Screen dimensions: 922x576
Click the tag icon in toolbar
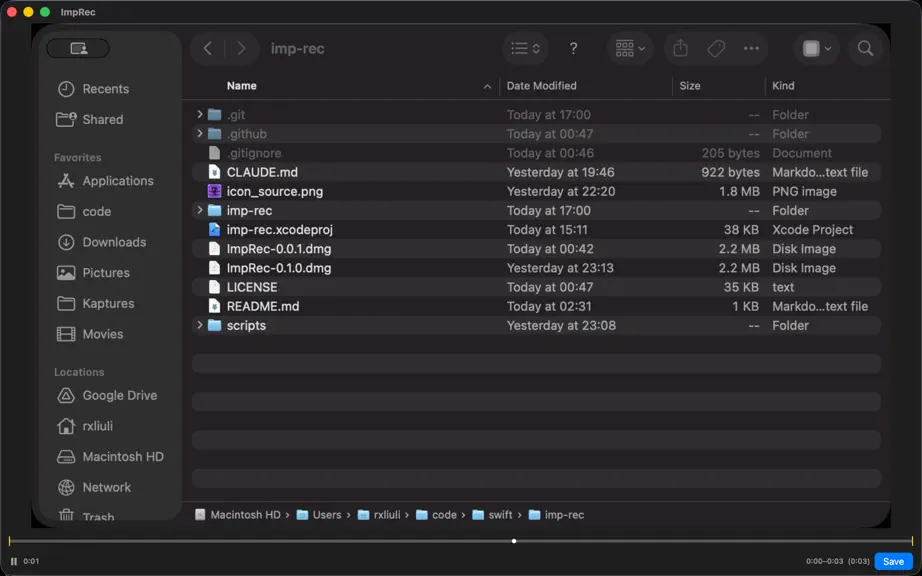point(716,48)
